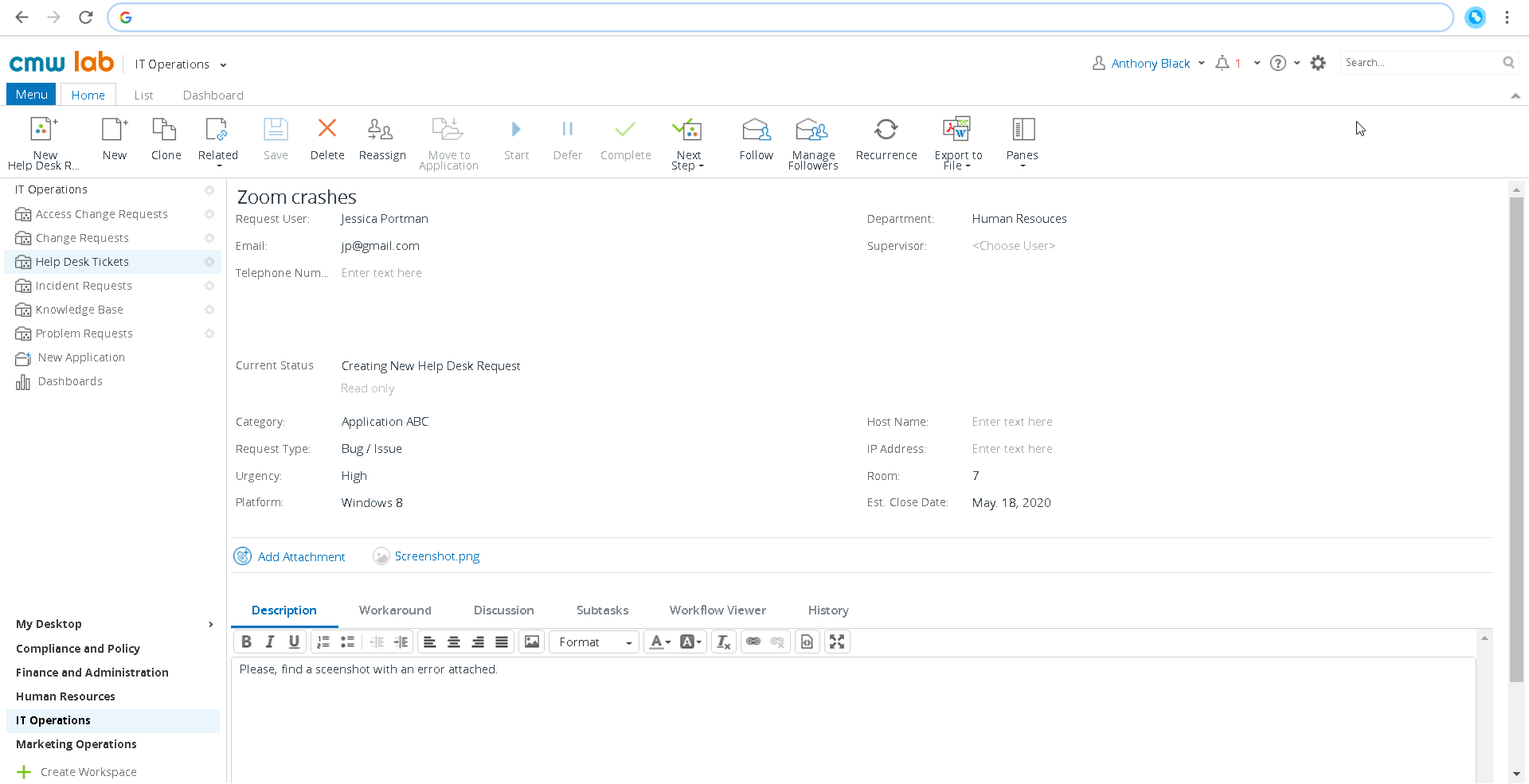The image size is (1529, 784).
Task: Switch to the Dashboard ribbon tab
Action: [213, 95]
